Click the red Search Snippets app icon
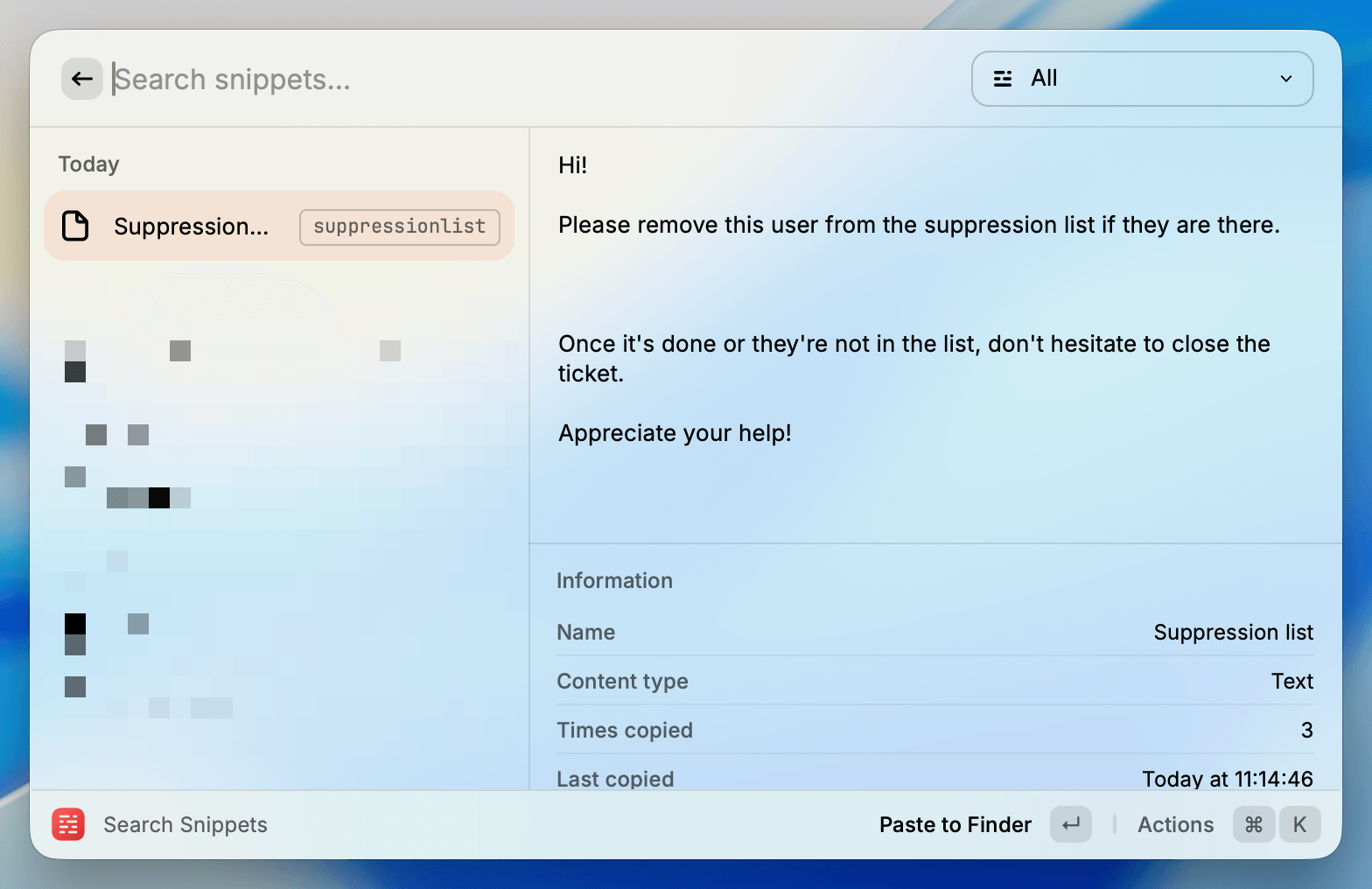 point(68,824)
